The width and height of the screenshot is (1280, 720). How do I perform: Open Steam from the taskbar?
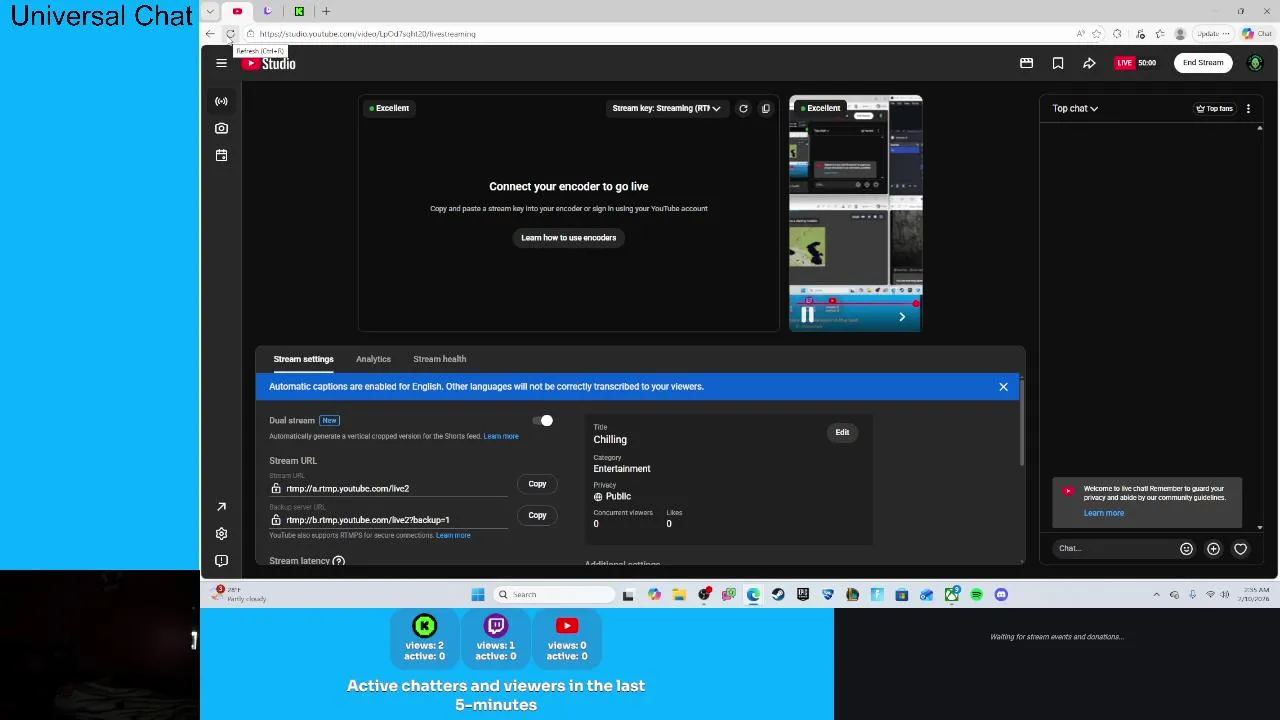coord(778,595)
